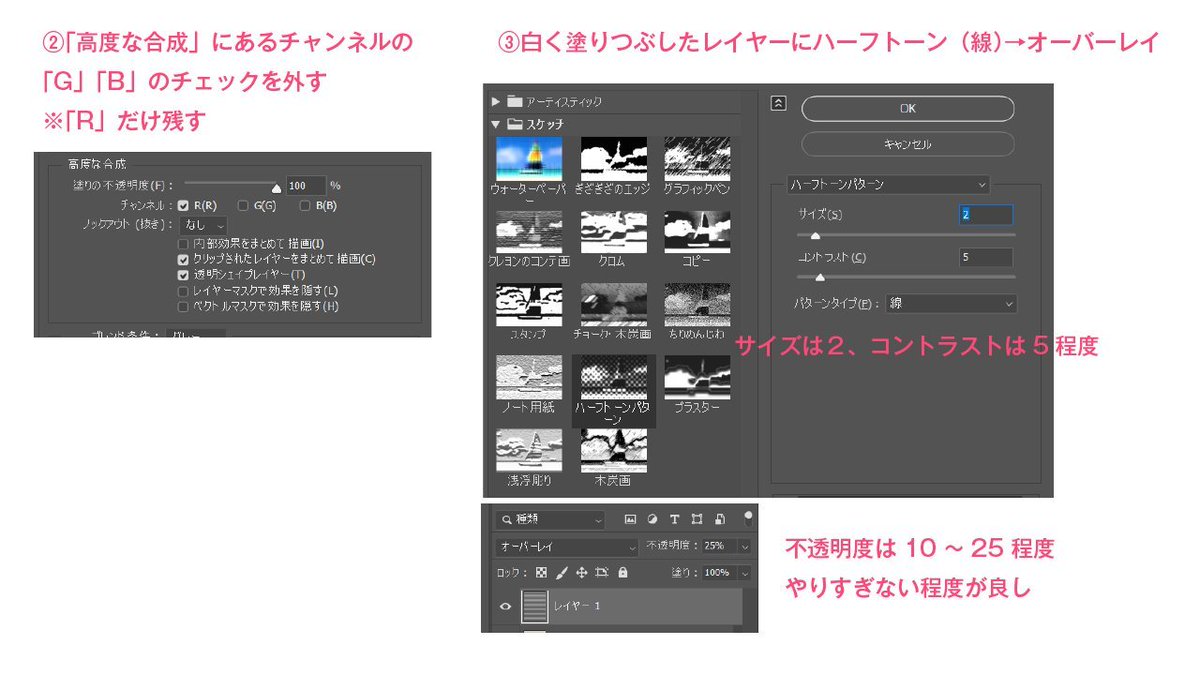Check the G(G) channel checkbox
Image resolution: width=1200 pixels, height=675 pixels.
click(243, 205)
